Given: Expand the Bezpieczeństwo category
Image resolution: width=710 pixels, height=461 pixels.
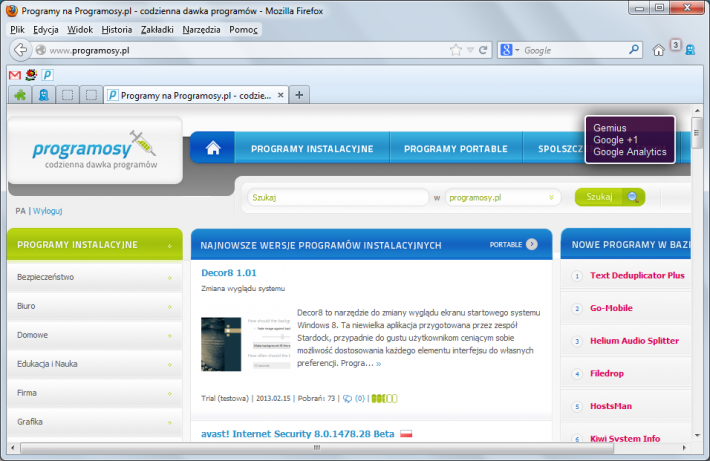Looking at the screenshot, I should point(95,277).
